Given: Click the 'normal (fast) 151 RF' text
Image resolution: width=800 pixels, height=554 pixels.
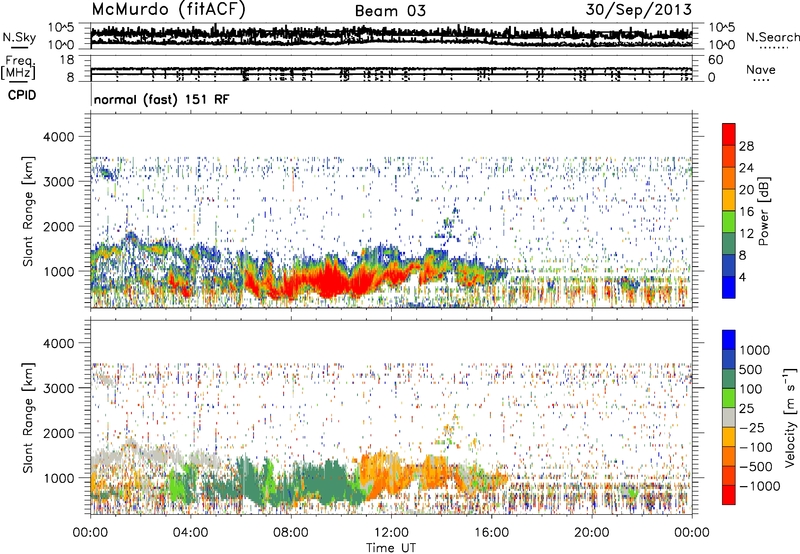Looking at the screenshot, I should 161,99.
